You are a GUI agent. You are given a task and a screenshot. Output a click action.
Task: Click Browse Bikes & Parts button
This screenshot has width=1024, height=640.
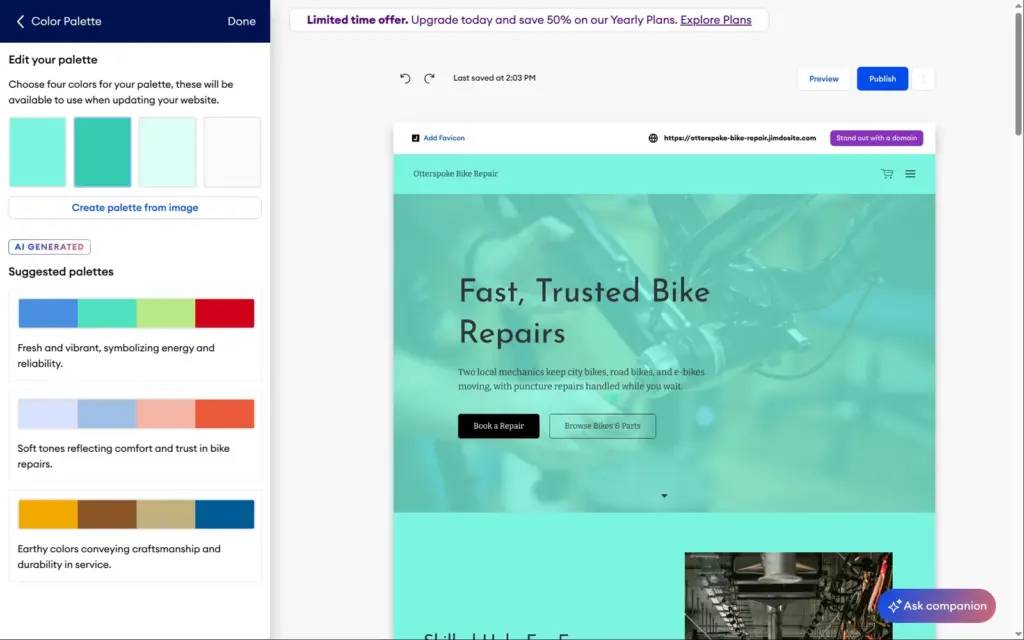602,426
